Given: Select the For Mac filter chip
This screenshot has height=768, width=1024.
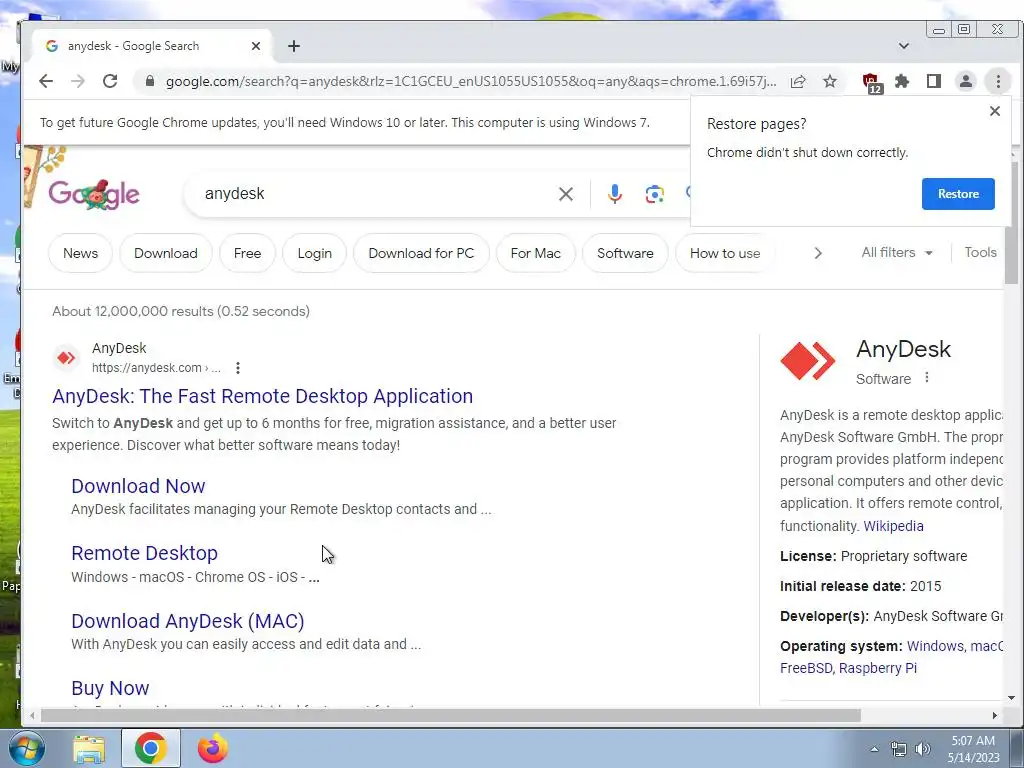Looking at the screenshot, I should point(536,253).
